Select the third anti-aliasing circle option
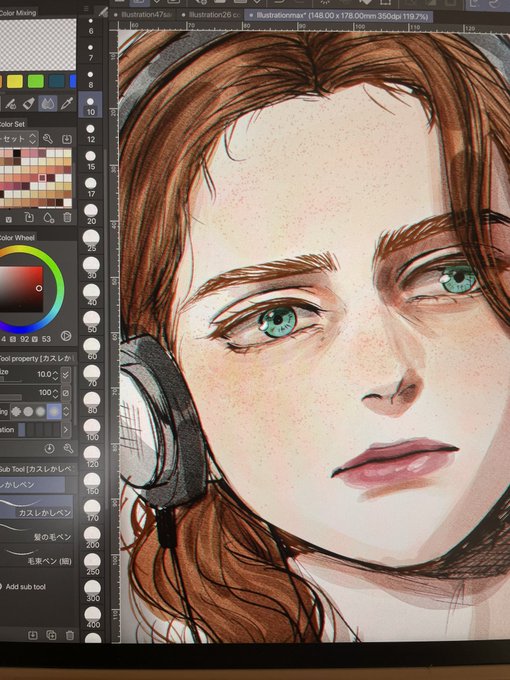Image resolution: width=510 pixels, height=680 pixels. point(40,411)
